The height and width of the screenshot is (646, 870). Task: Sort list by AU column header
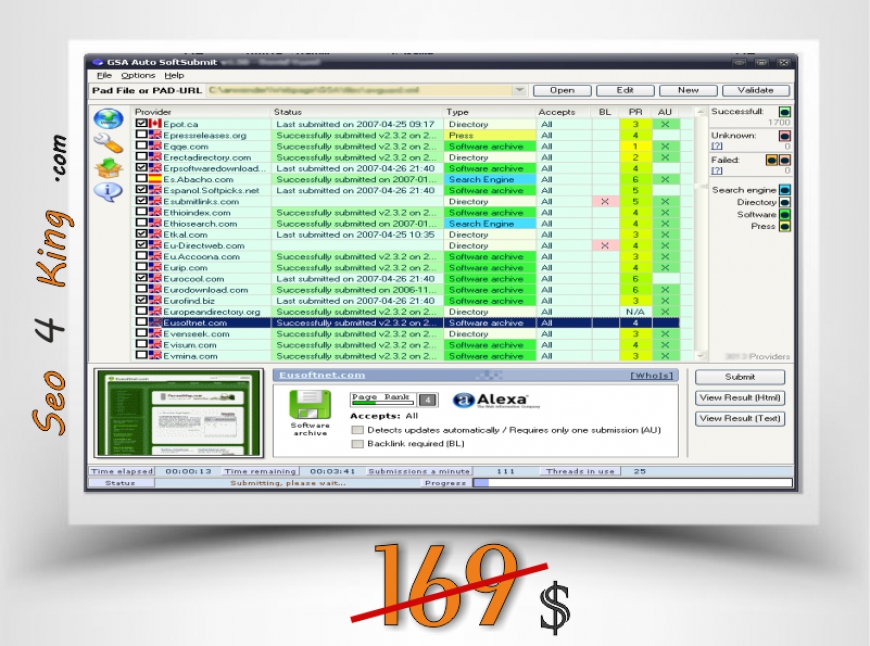point(665,112)
